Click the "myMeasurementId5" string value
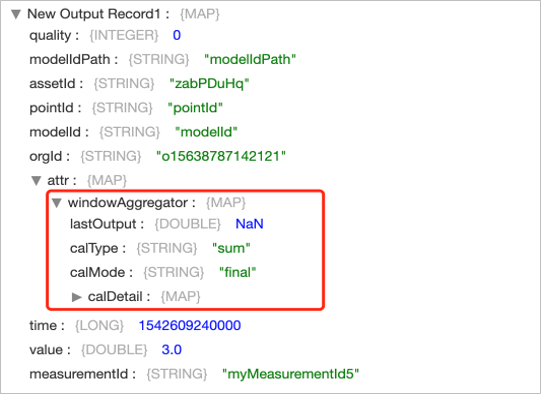 pyautogui.click(x=291, y=374)
